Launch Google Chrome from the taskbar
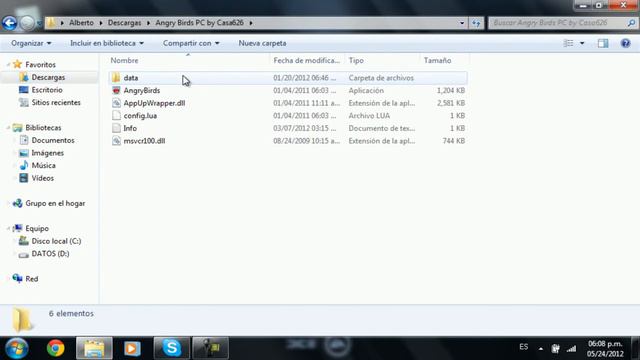 56,348
